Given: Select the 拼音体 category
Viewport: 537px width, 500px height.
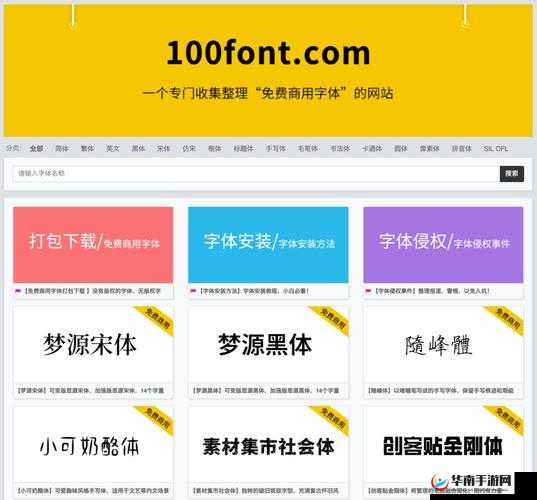Looking at the screenshot, I should coord(462,148).
